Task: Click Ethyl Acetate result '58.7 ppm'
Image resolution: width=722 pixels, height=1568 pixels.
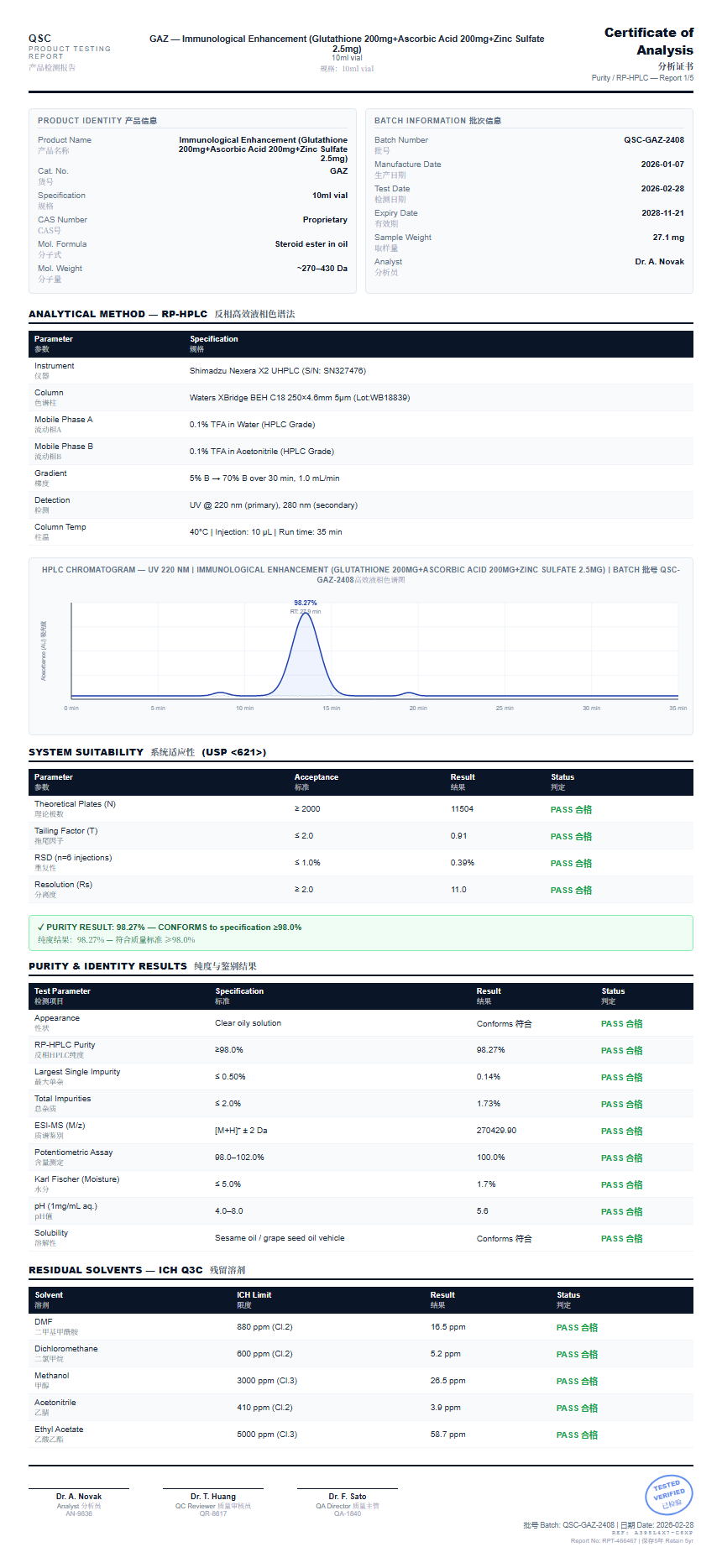Action: (x=448, y=1435)
